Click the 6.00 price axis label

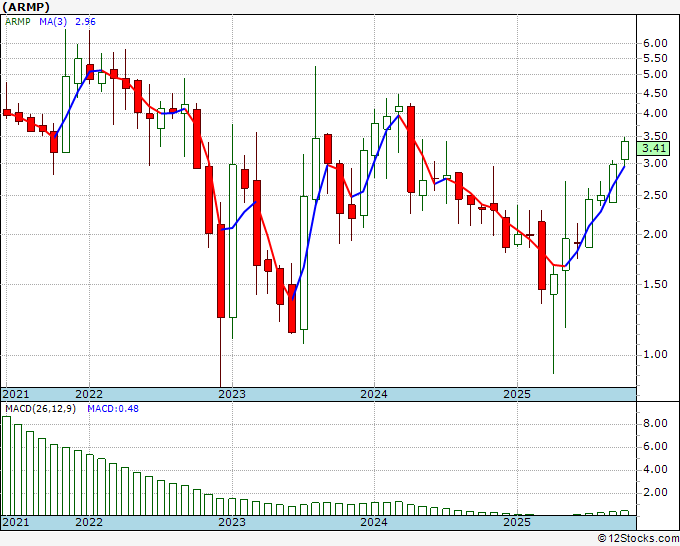[655, 43]
